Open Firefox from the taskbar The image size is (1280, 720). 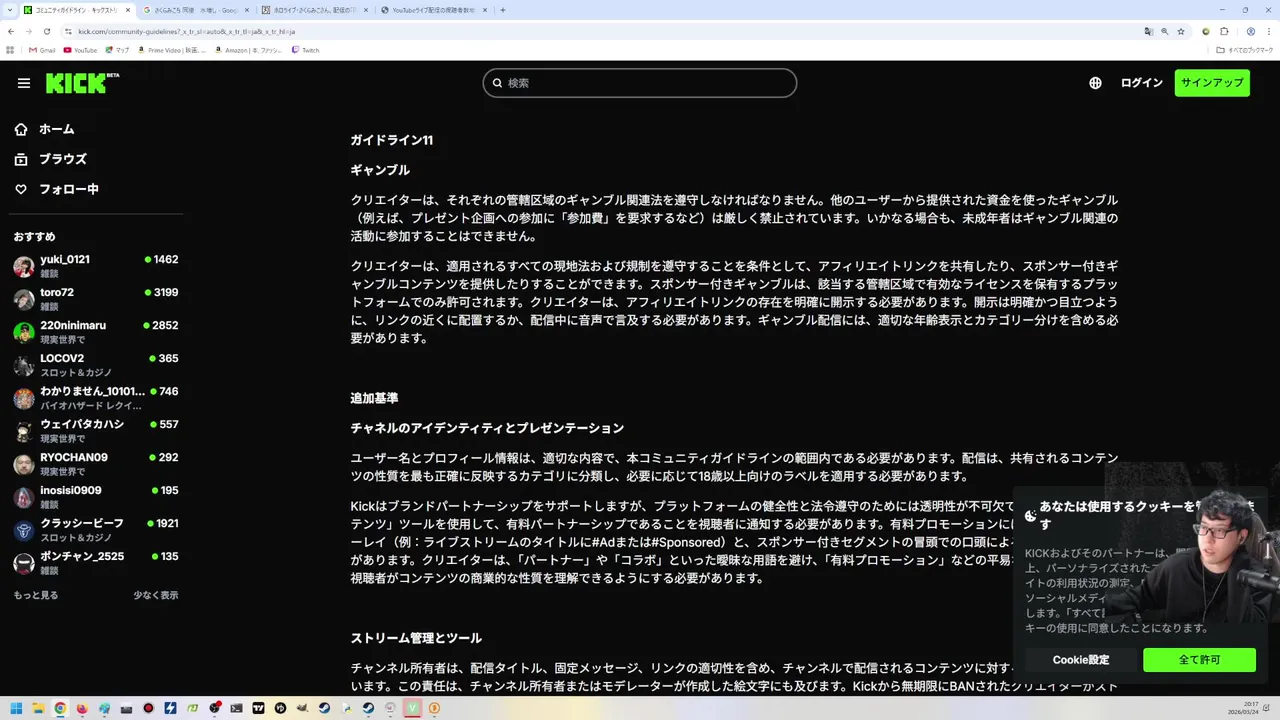click(82, 708)
